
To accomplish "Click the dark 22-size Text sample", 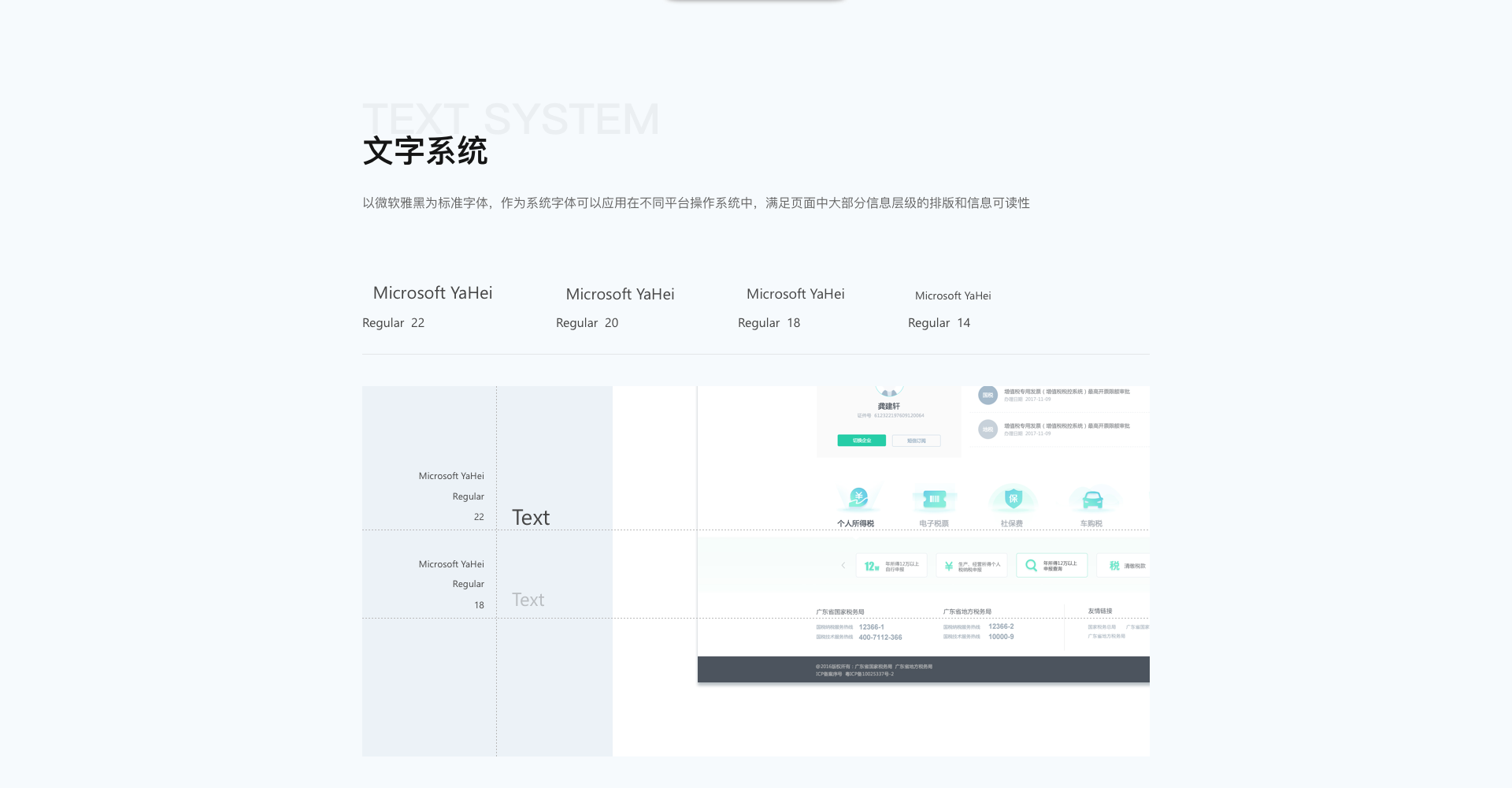I will coord(531,518).
